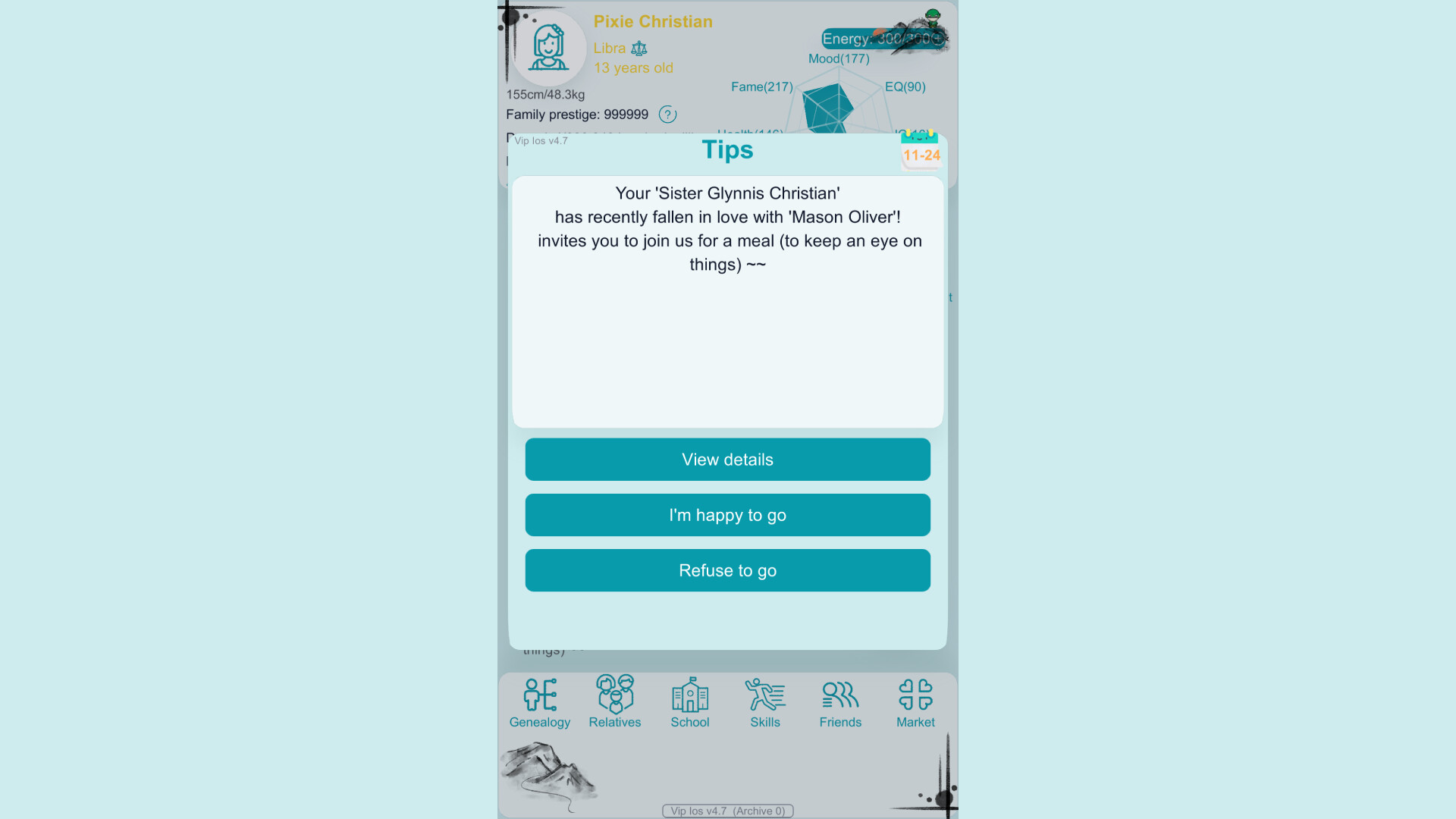Click the character avatar icon
The image size is (1456, 819).
pos(547,48)
